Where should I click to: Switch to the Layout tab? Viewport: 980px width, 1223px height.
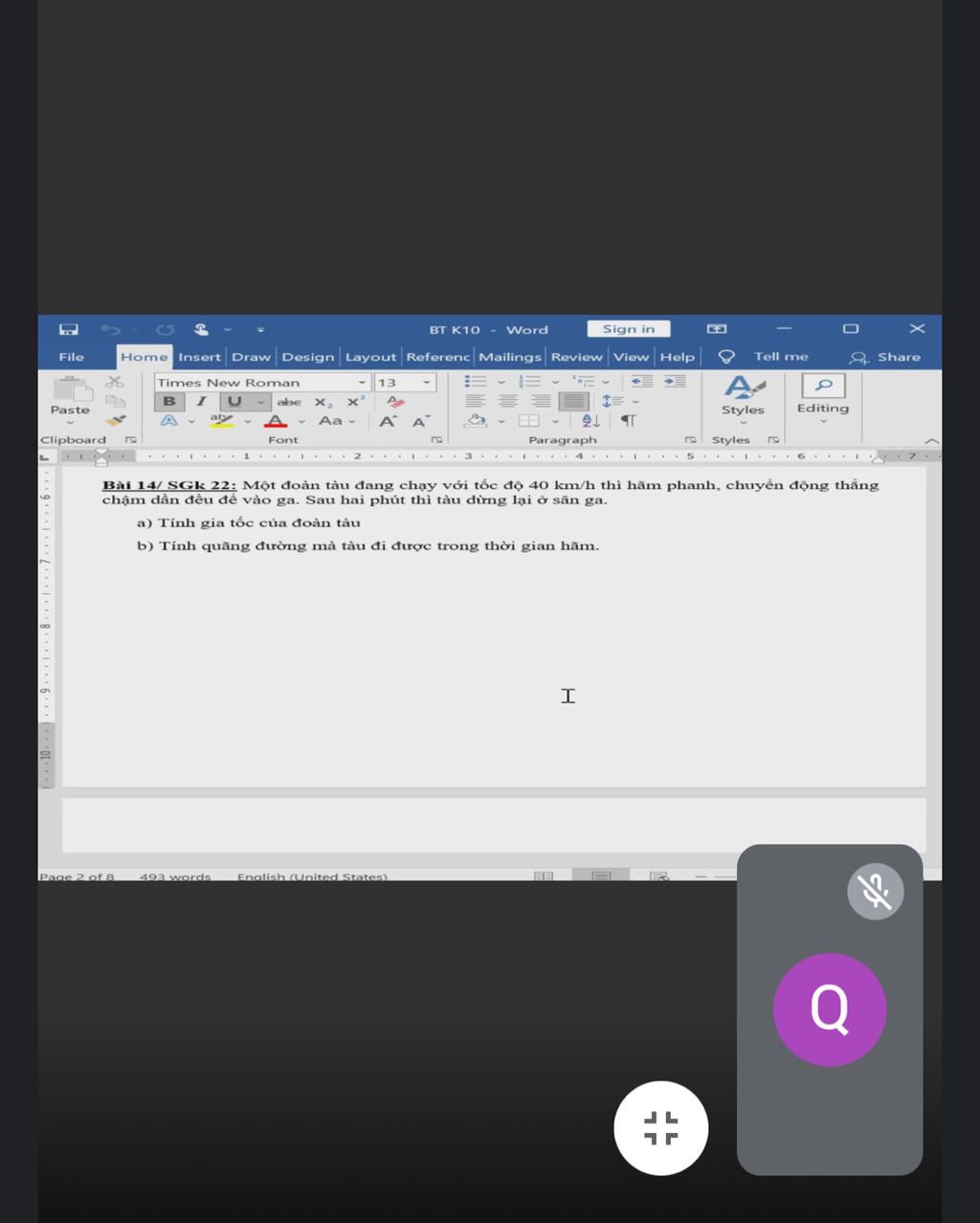point(370,356)
